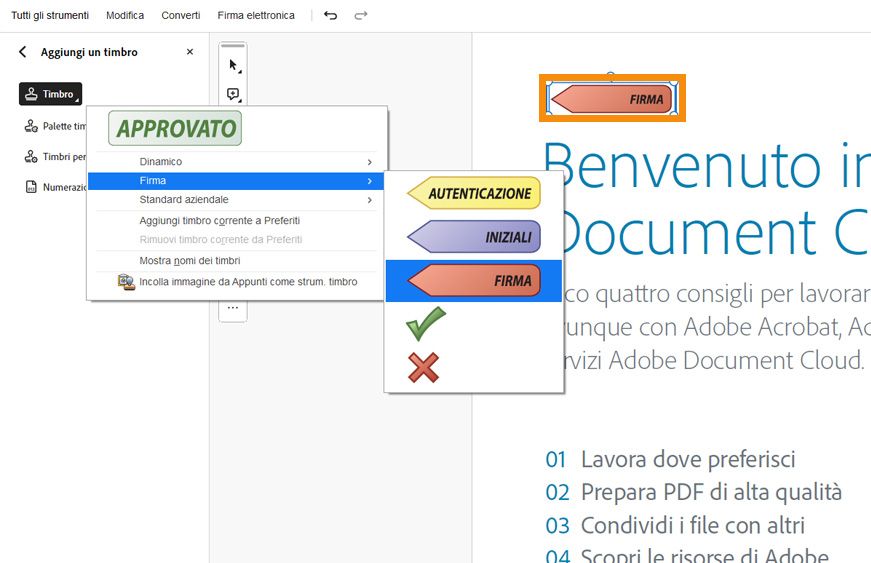Image resolution: width=871 pixels, height=563 pixels.
Task: Expand the Standard aziendale submenu
Action: [x=236, y=199]
